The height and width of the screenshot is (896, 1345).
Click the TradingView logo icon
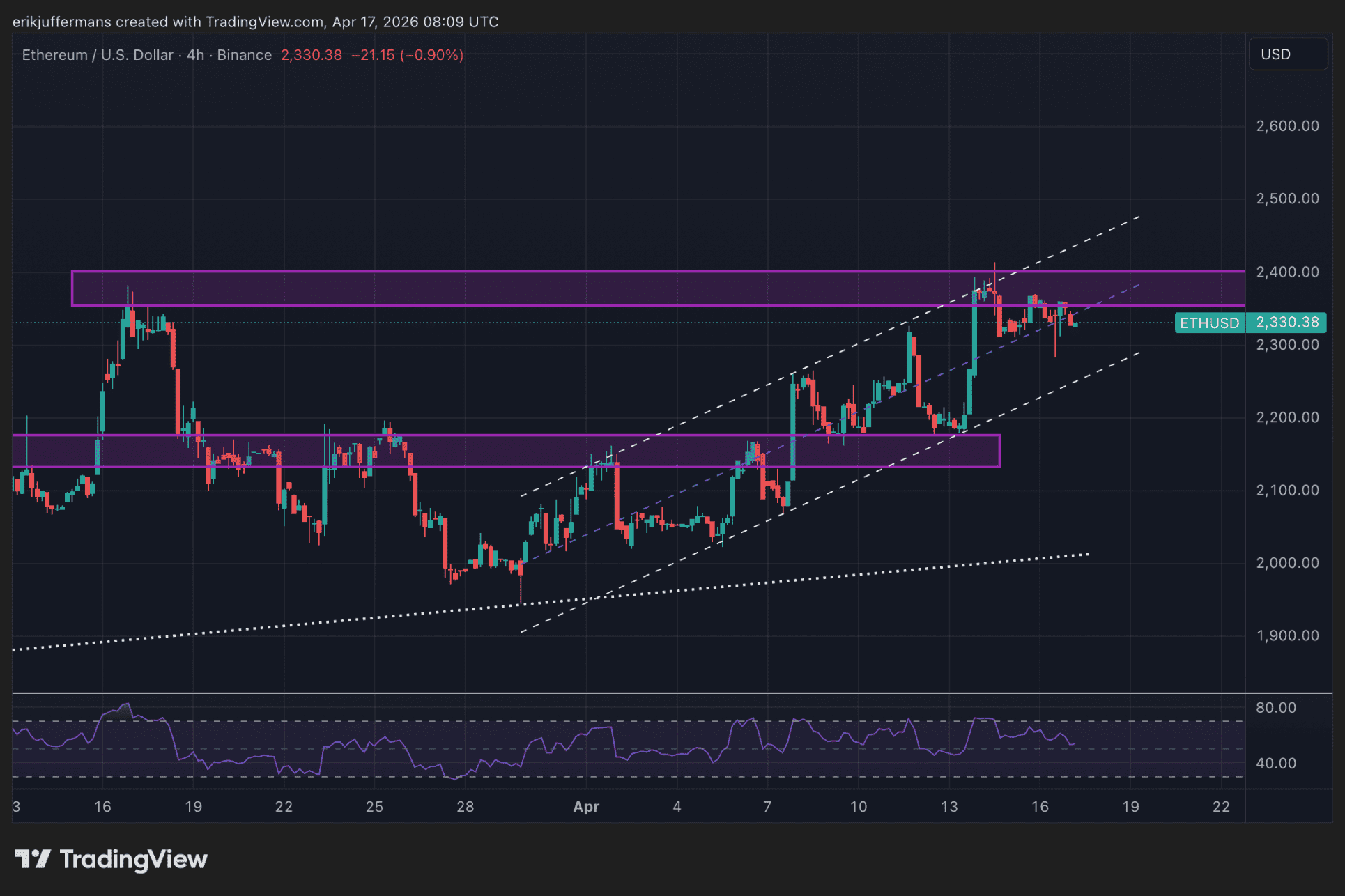point(32,859)
